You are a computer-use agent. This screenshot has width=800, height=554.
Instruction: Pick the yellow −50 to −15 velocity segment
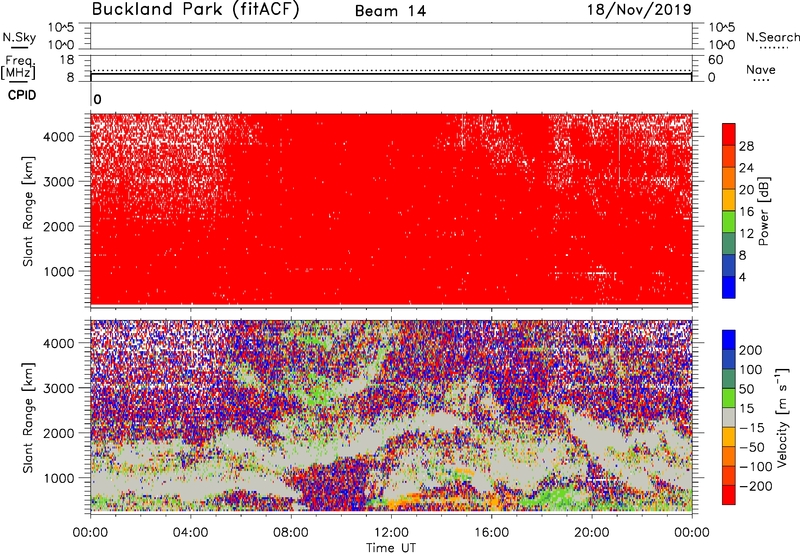point(729,437)
